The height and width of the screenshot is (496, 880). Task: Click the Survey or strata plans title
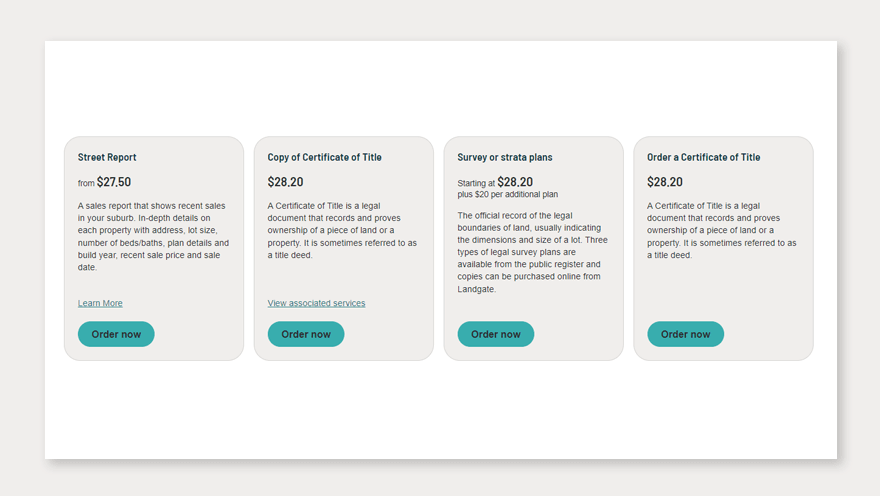pyautogui.click(x=504, y=157)
